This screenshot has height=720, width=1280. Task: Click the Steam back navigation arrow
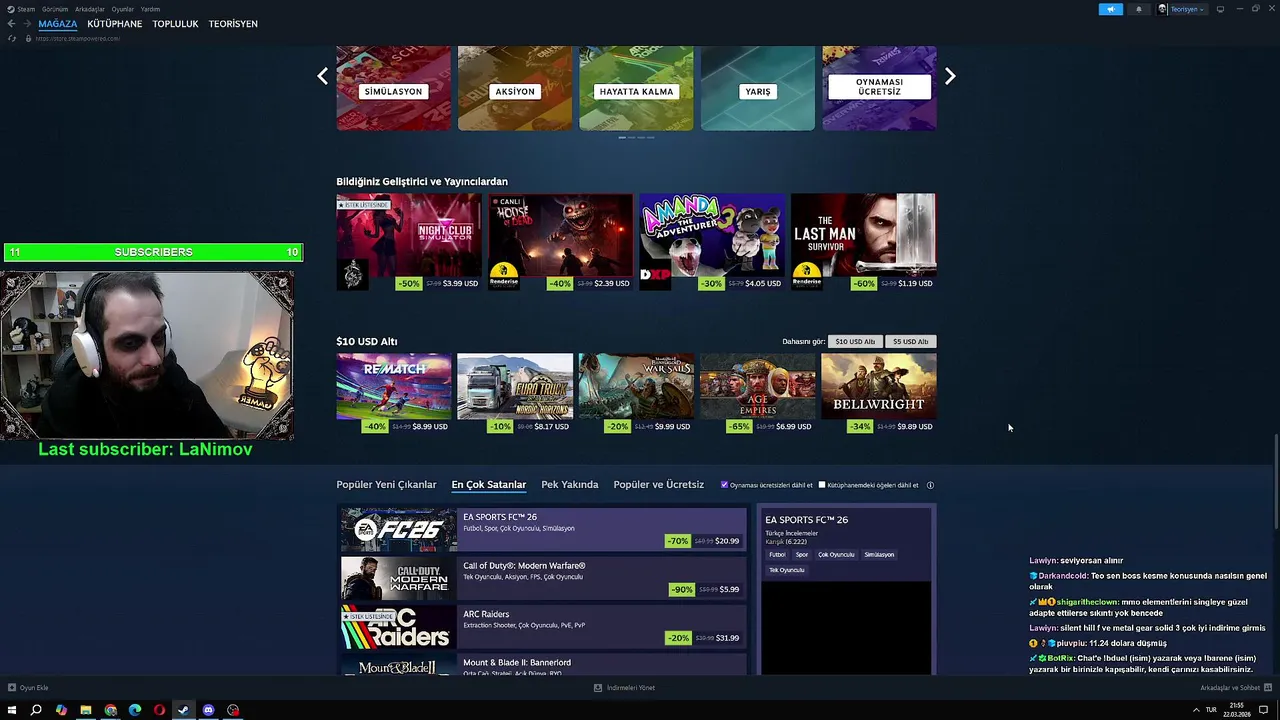tap(11, 24)
